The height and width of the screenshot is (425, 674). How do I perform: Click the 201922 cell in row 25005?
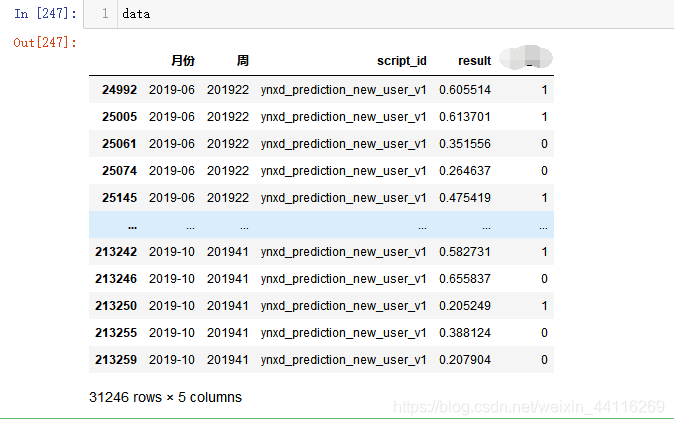[x=228, y=117]
